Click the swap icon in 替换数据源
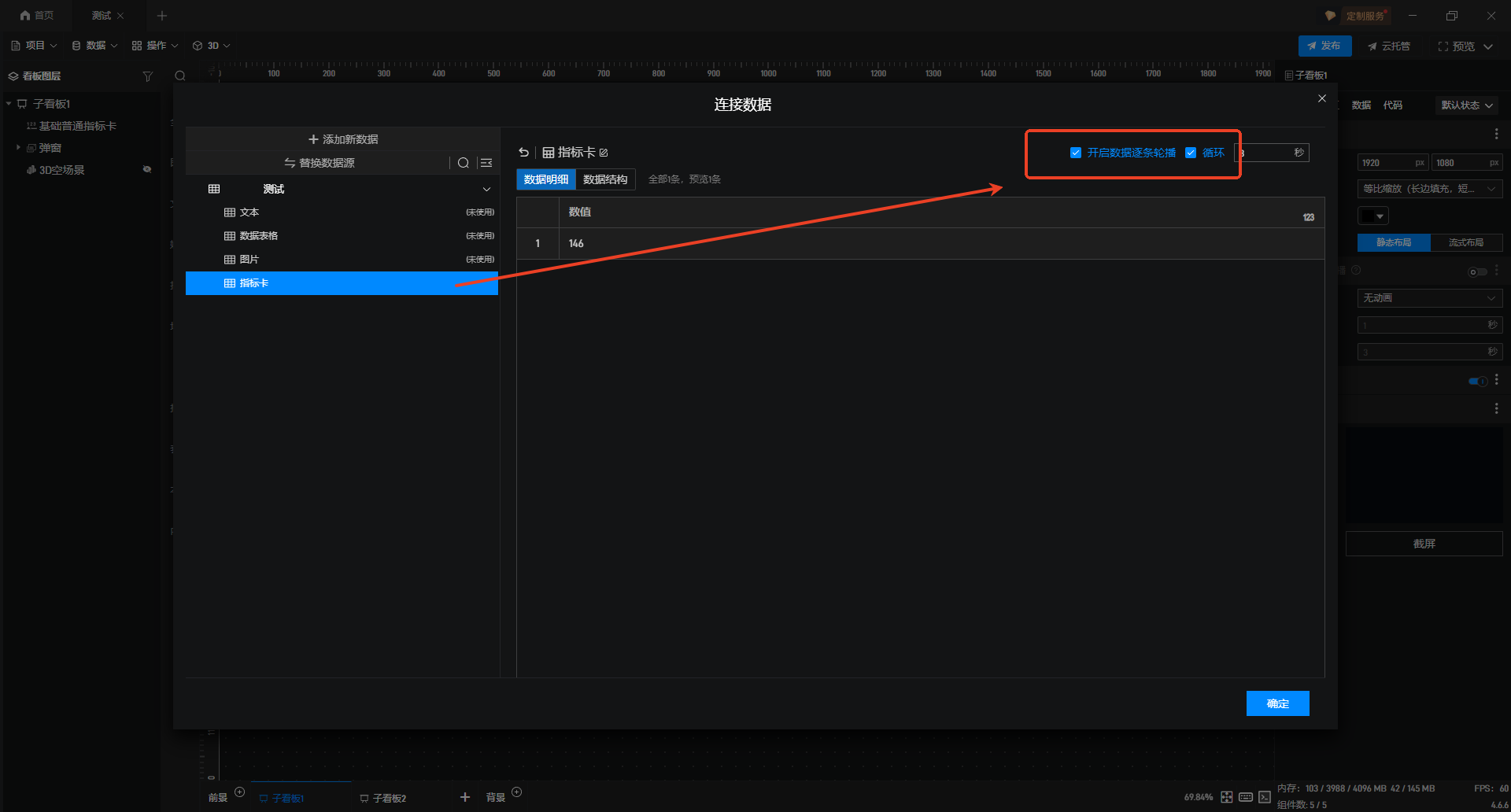 coord(290,163)
